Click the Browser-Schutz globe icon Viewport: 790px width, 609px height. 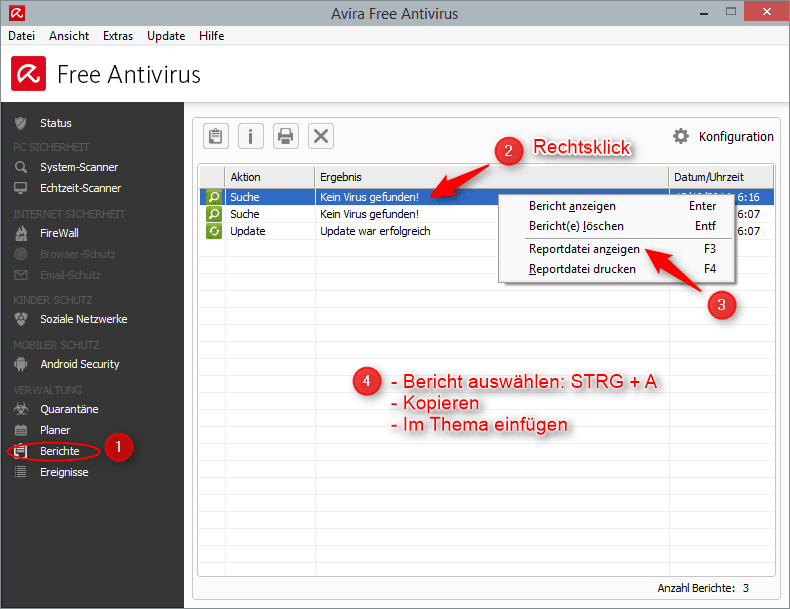21,254
